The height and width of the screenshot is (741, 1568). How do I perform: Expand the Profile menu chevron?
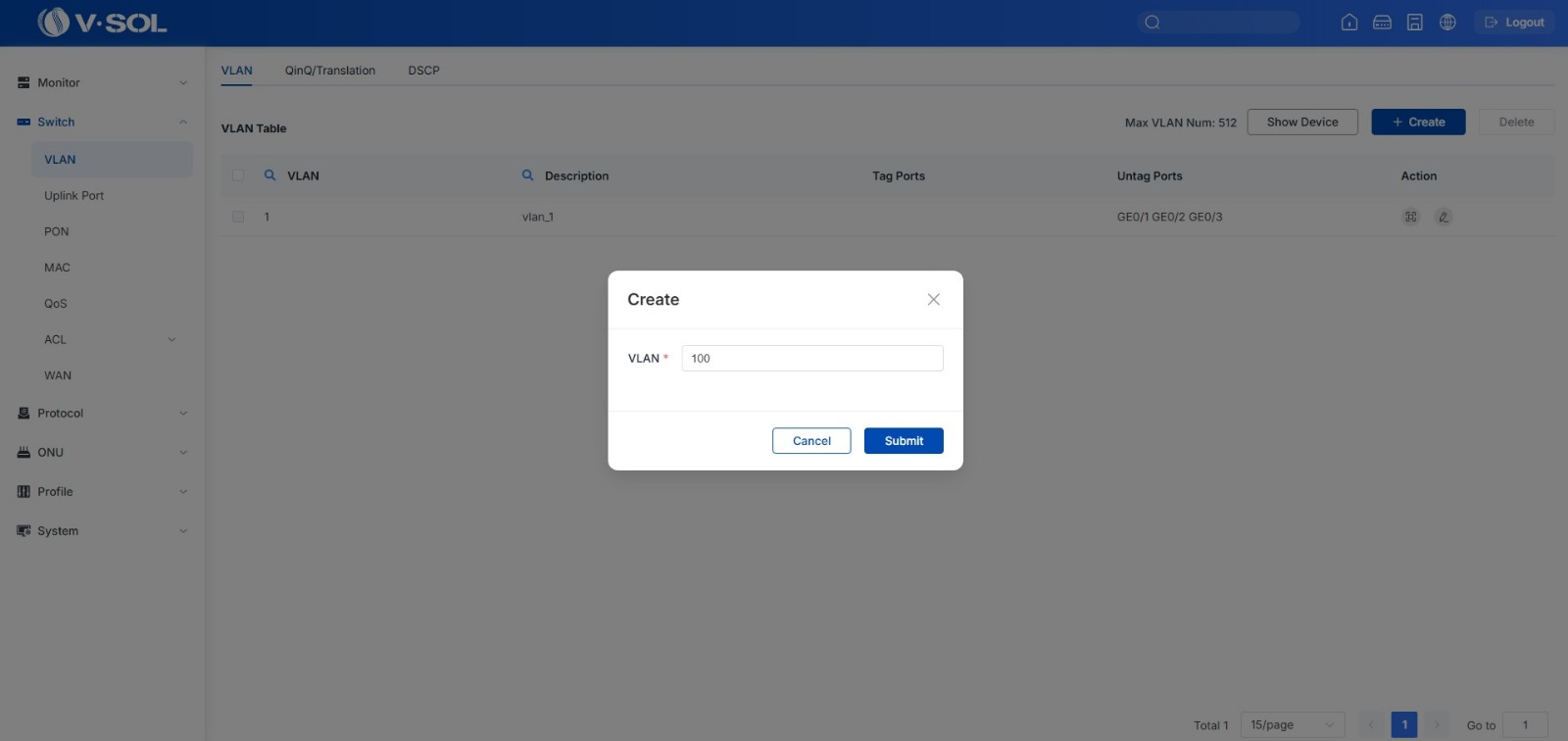[x=183, y=492]
